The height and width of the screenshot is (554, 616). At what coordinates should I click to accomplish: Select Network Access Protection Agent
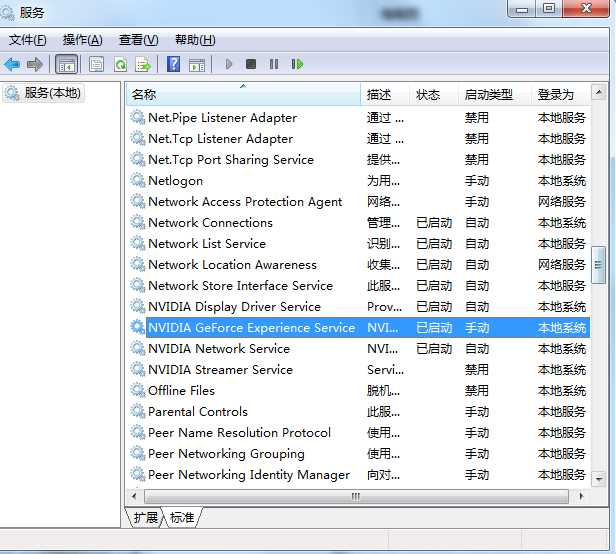coord(245,202)
